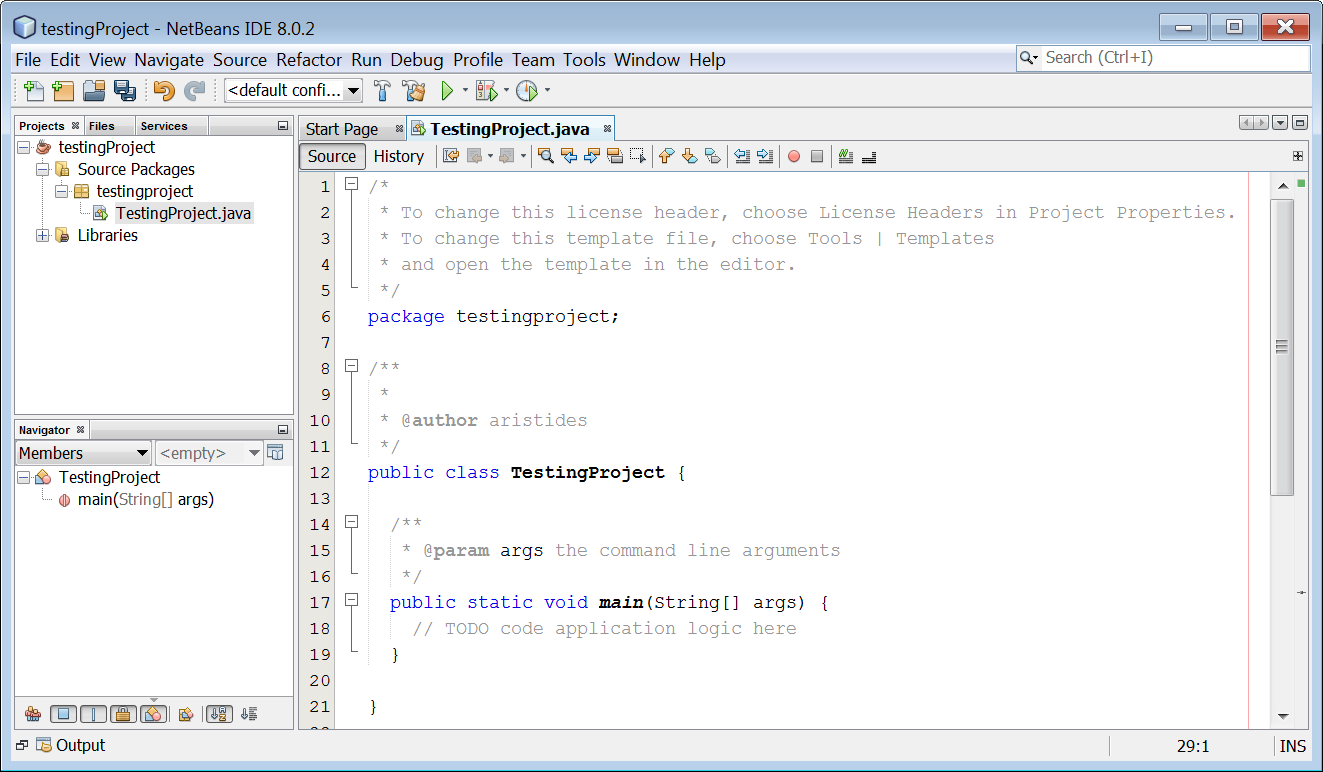Click the Undo icon in the toolbar
The height and width of the screenshot is (772, 1323).
pos(163,90)
